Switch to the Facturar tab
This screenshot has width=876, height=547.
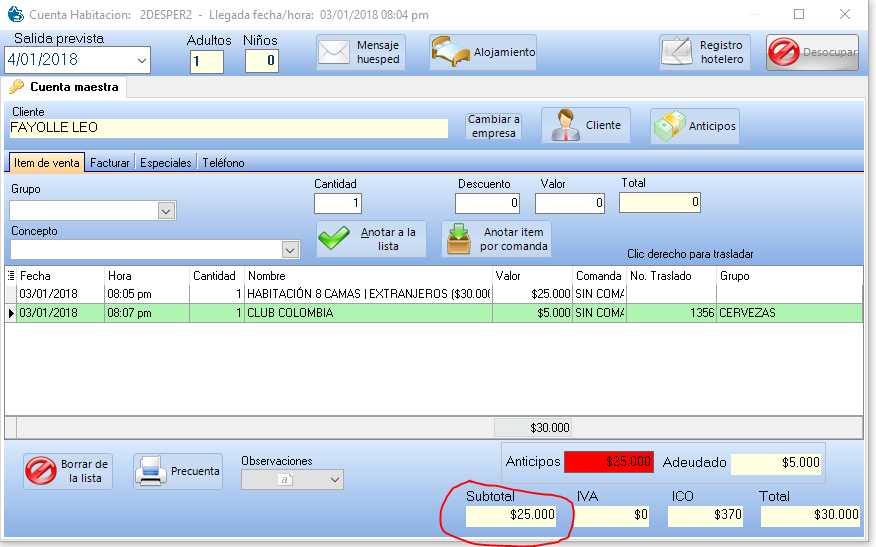pos(110,163)
